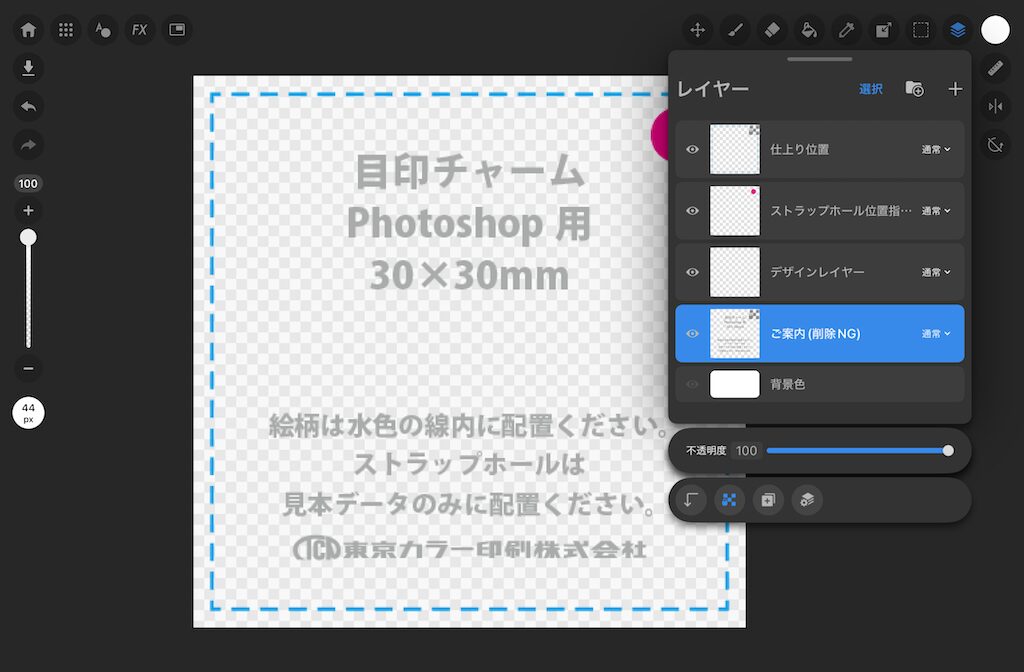Click the 背景色 layer name
Viewport: 1024px width, 672px height.
(788, 384)
